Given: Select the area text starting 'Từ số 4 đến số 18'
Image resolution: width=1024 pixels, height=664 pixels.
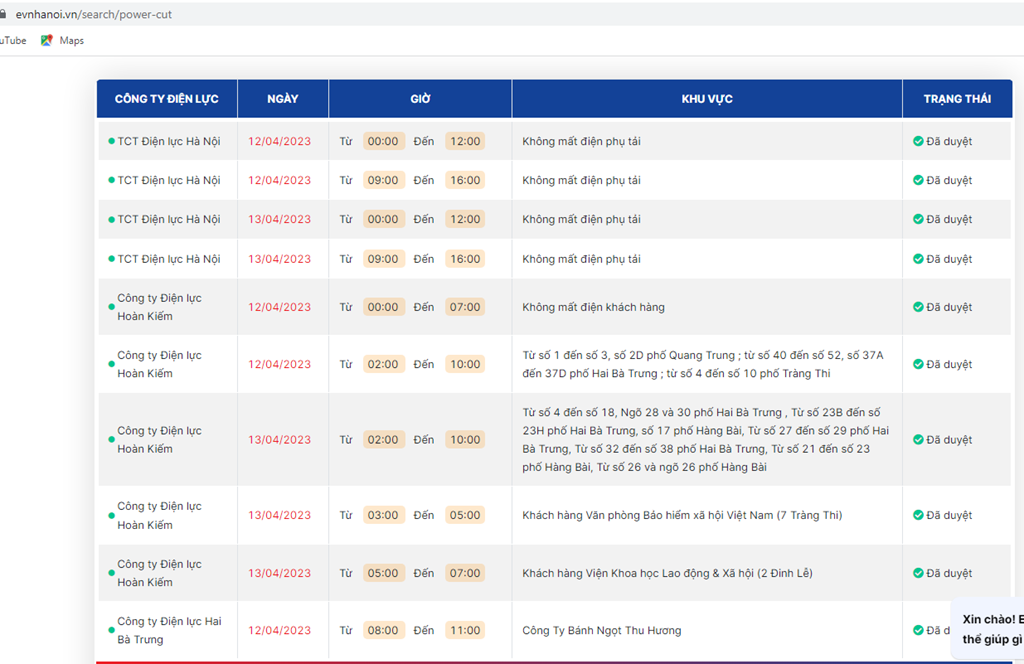Looking at the screenshot, I should (x=705, y=439).
